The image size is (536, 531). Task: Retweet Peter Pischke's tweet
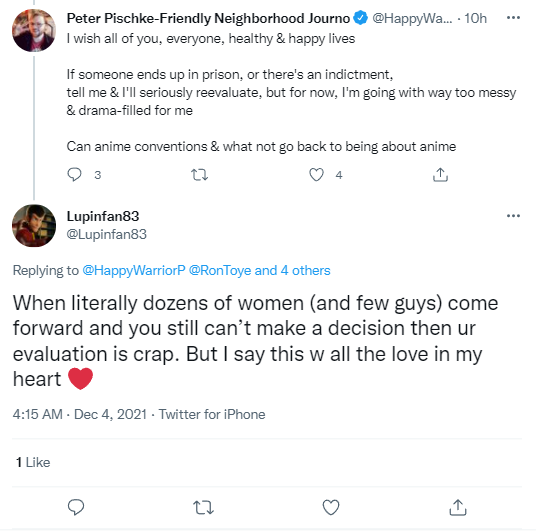point(199,175)
